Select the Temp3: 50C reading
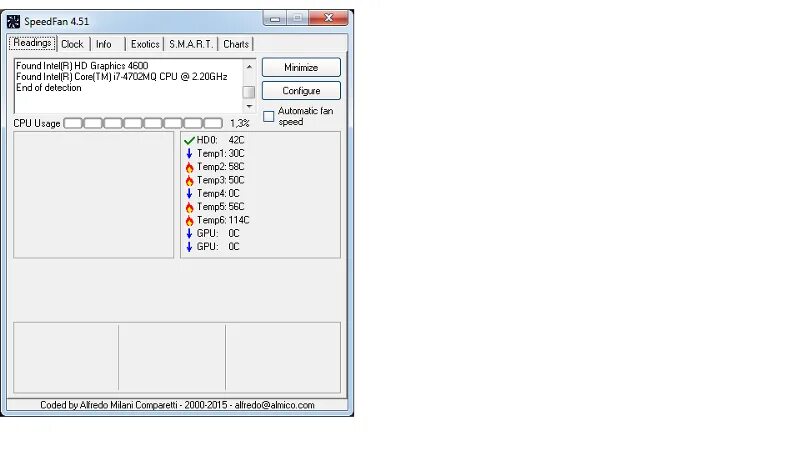The image size is (800, 450). (x=220, y=180)
